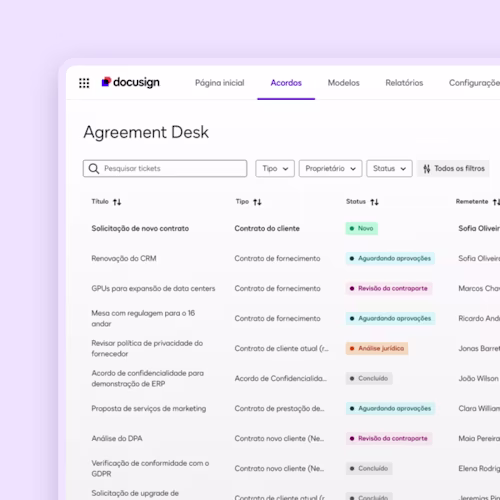Open Solicitação de novo contrato ticket
The image size is (500, 500).
[140, 229]
